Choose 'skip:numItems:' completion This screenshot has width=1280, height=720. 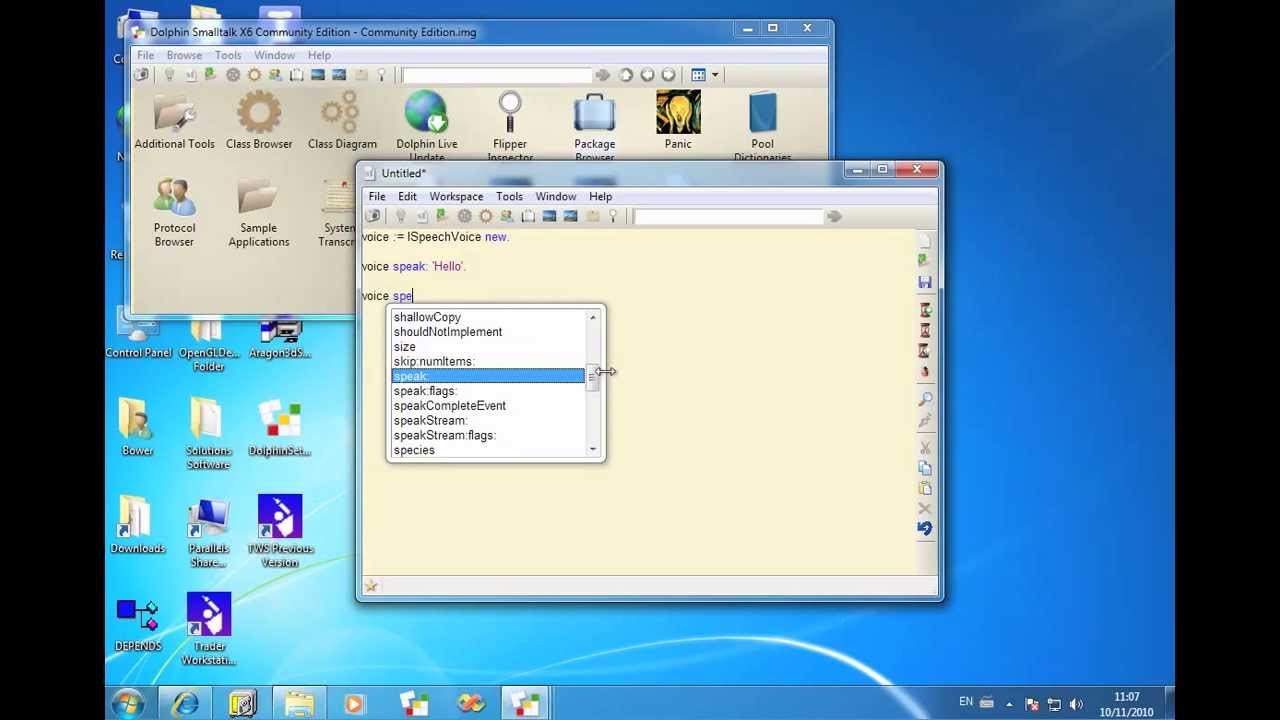[x=488, y=362]
